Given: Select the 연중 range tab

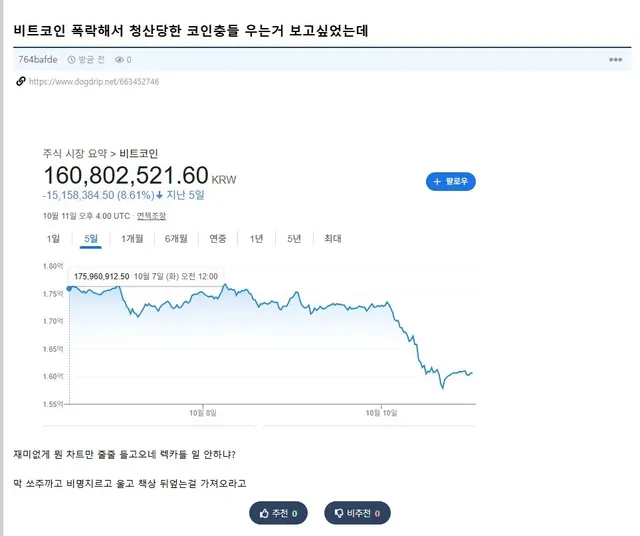Looking at the screenshot, I should coord(217,238).
